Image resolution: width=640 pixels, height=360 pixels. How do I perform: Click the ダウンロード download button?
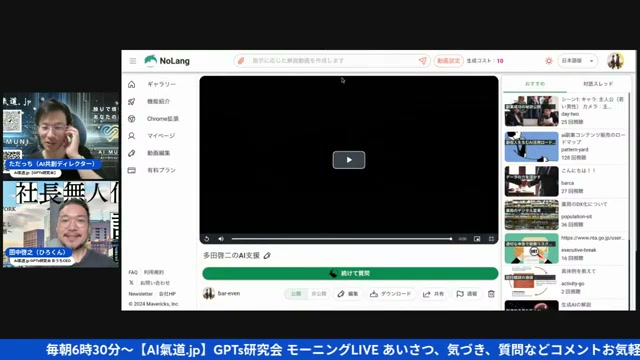[x=391, y=294]
